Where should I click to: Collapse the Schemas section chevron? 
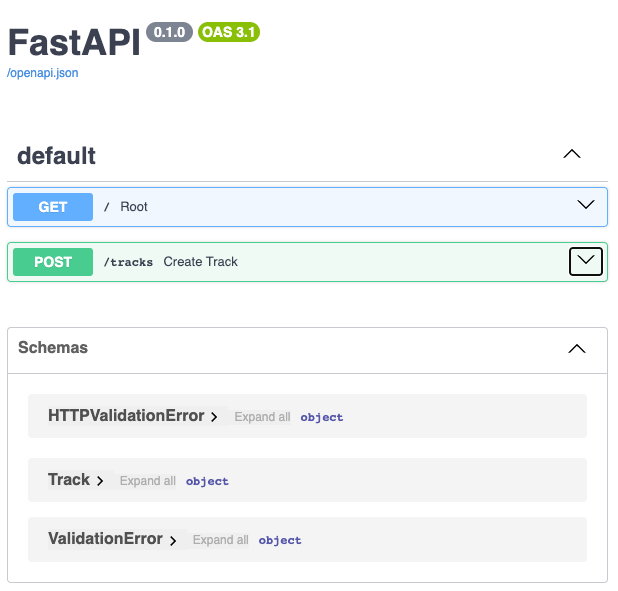(577, 349)
